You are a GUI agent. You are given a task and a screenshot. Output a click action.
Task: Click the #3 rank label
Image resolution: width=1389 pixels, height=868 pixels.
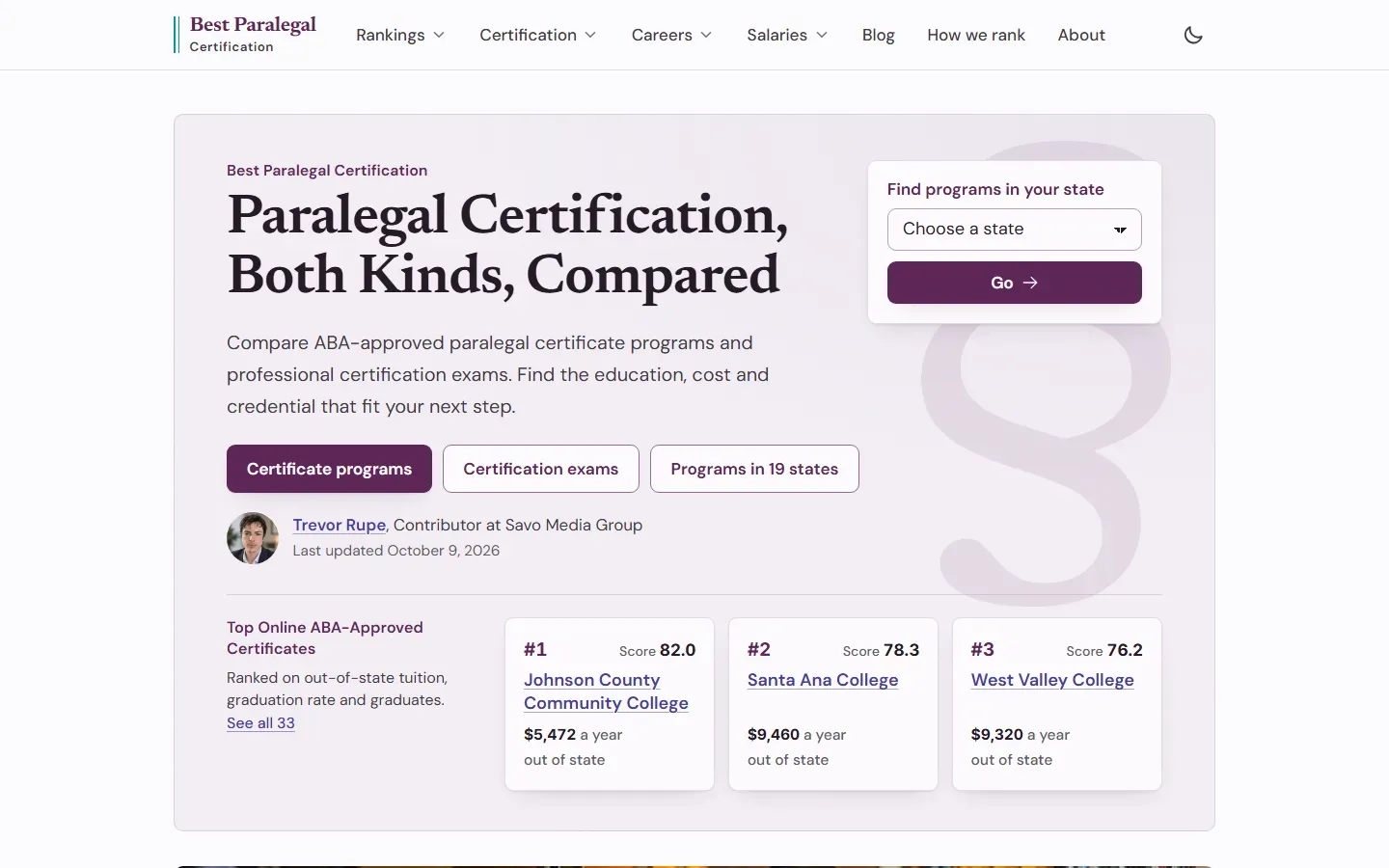pos(983,649)
